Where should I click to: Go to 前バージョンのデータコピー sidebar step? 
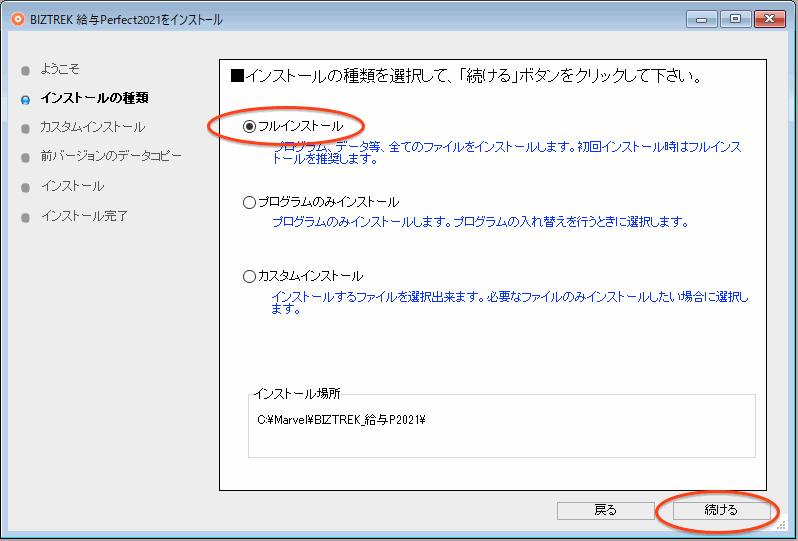(x=111, y=156)
